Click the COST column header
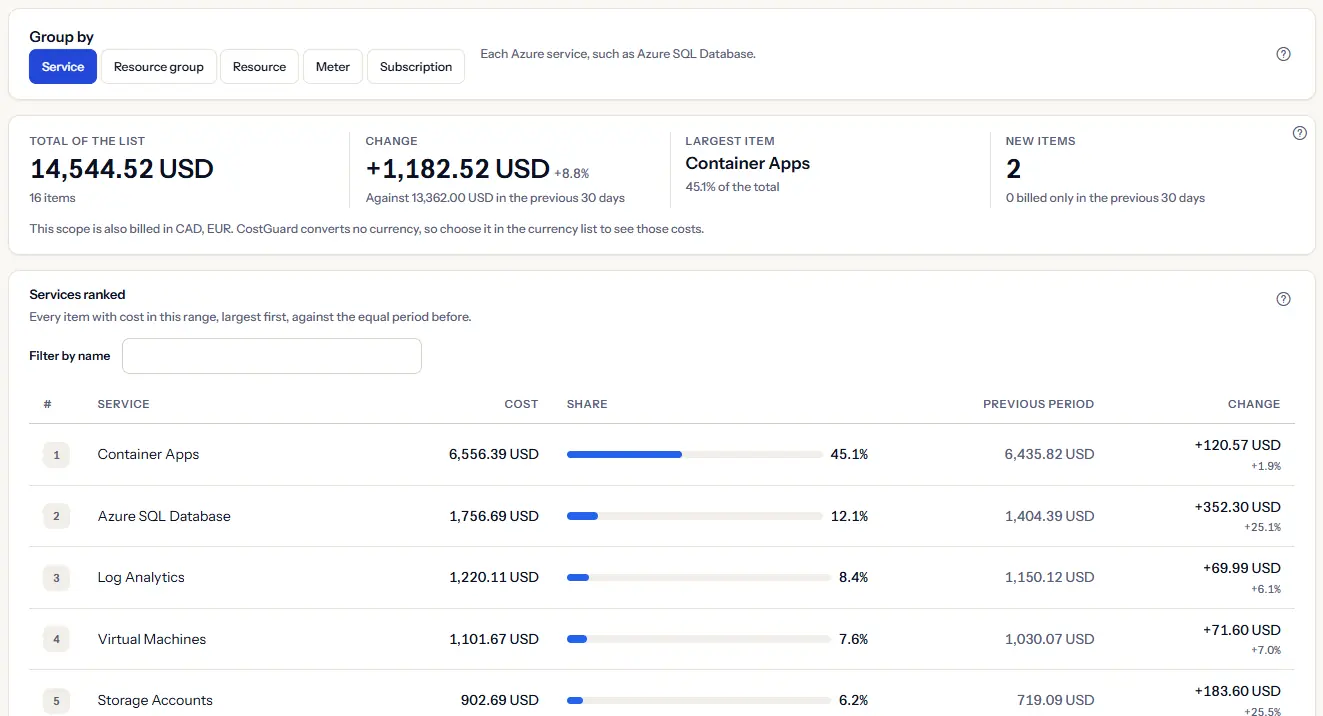 (521, 404)
